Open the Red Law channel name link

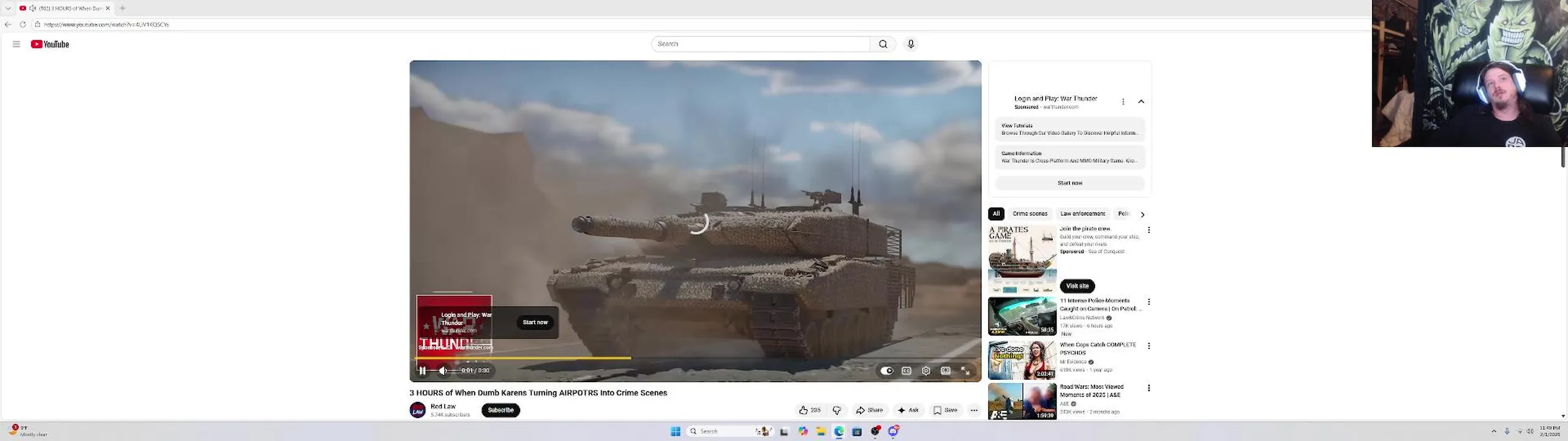click(x=443, y=406)
